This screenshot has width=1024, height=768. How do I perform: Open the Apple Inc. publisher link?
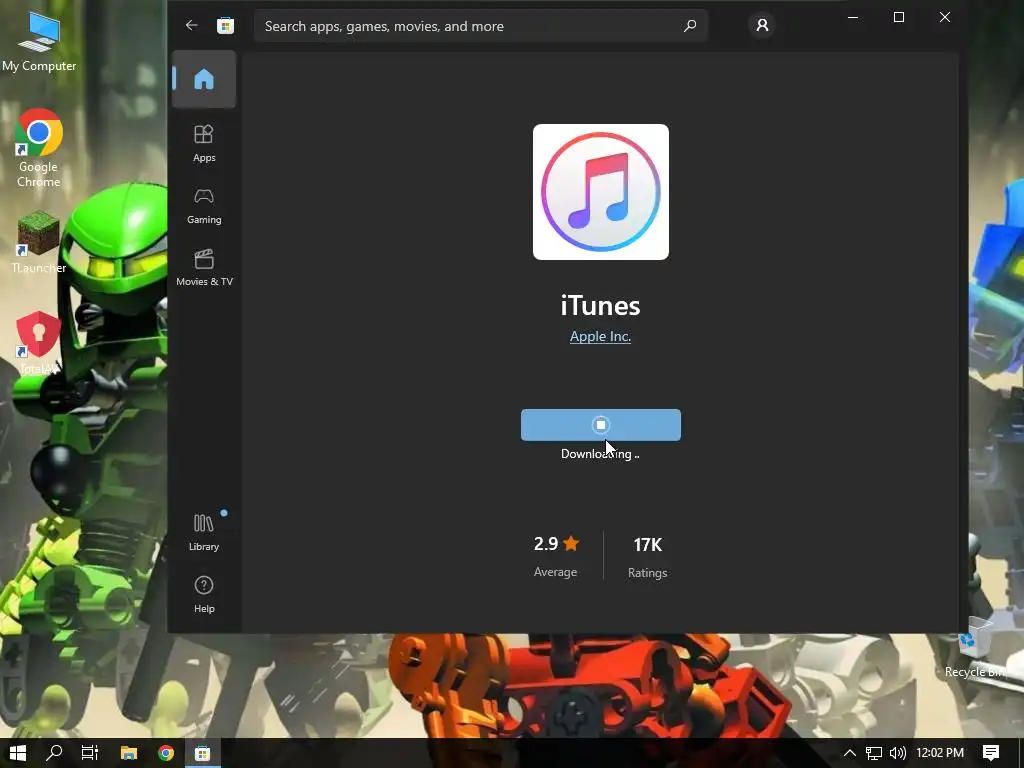600,336
